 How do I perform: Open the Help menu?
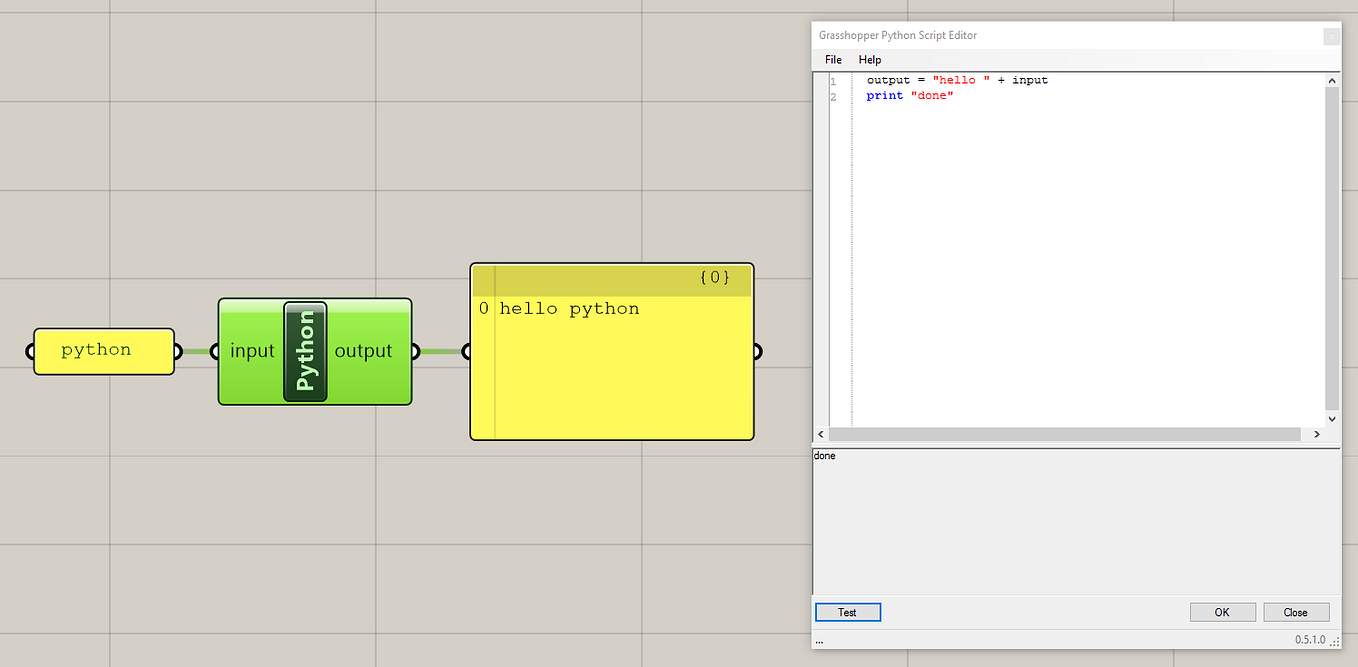[870, 60]
